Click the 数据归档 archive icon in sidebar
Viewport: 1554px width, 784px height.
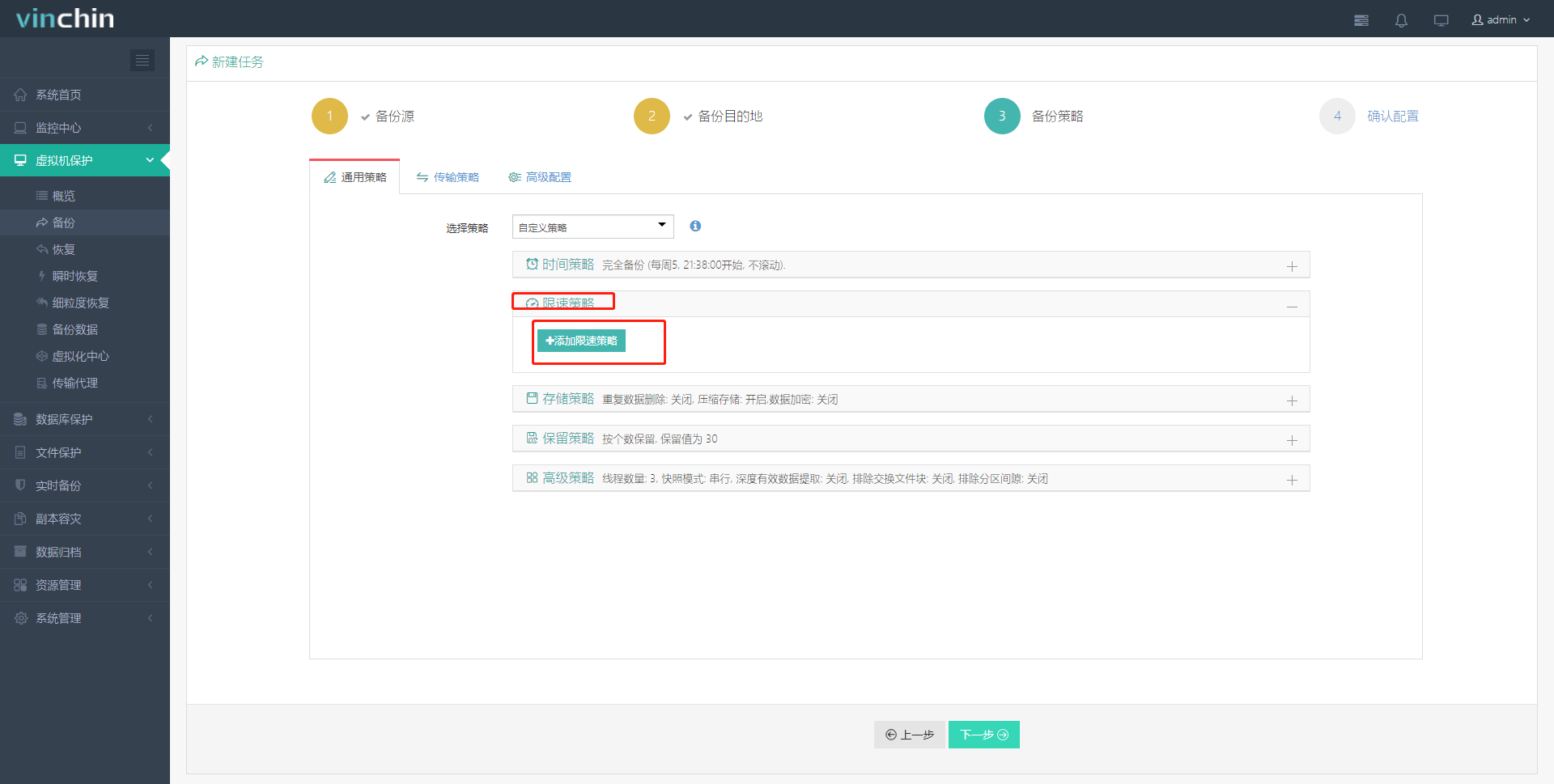[20, 551]
